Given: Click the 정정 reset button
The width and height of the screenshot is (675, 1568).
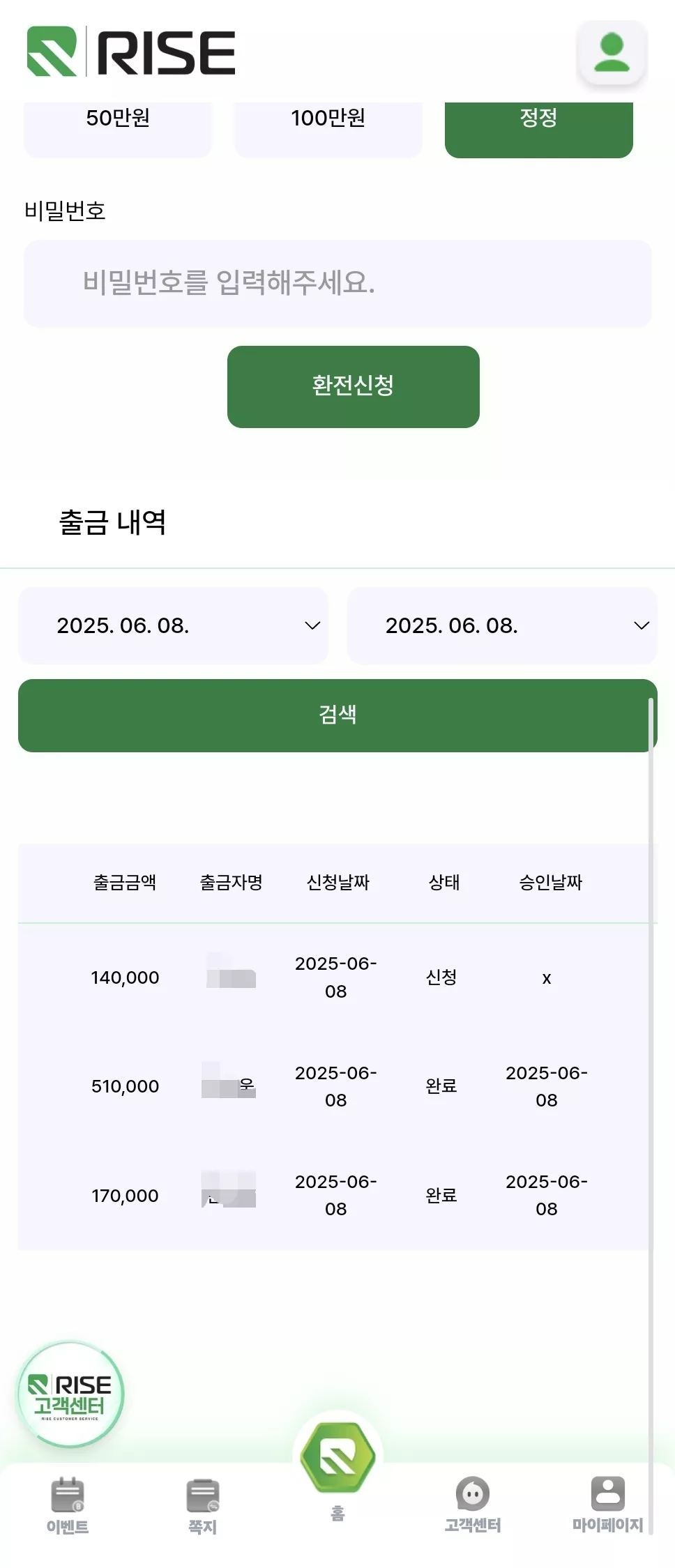Looking at the screenshot, I should [539, 125].
